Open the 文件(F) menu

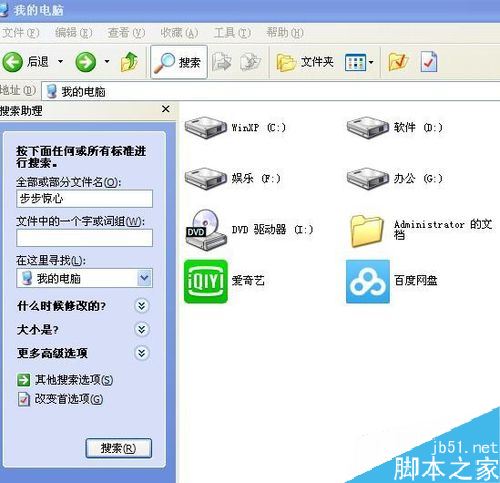(x=21, y=33)
